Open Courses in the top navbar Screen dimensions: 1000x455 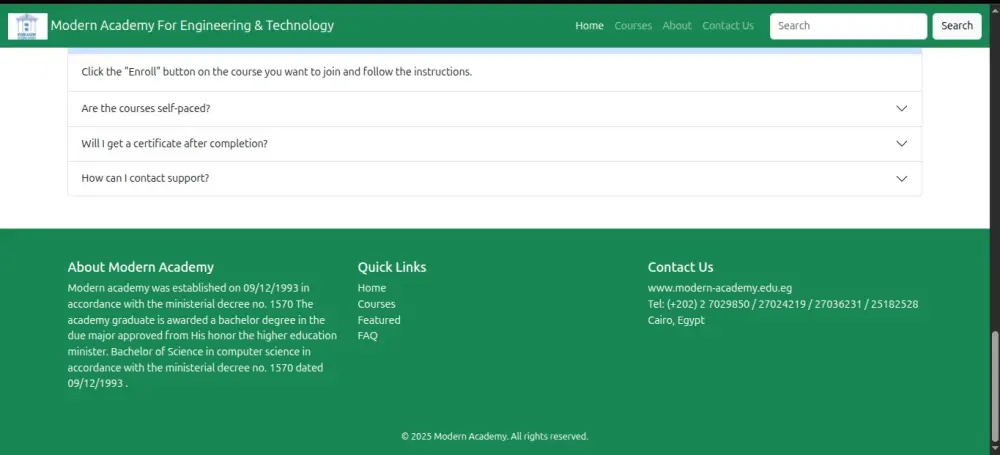click(x=633, y=26)
